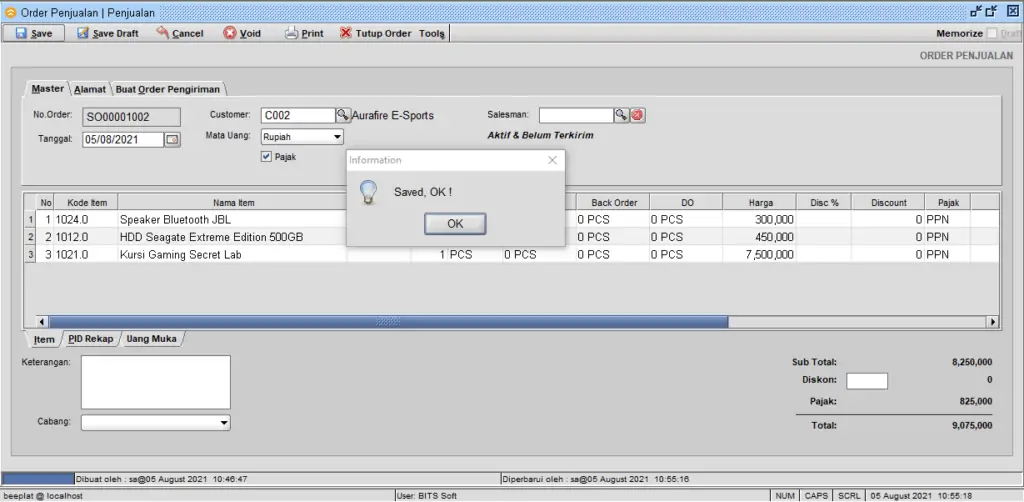Click the customer search magnifier icon

342,115
